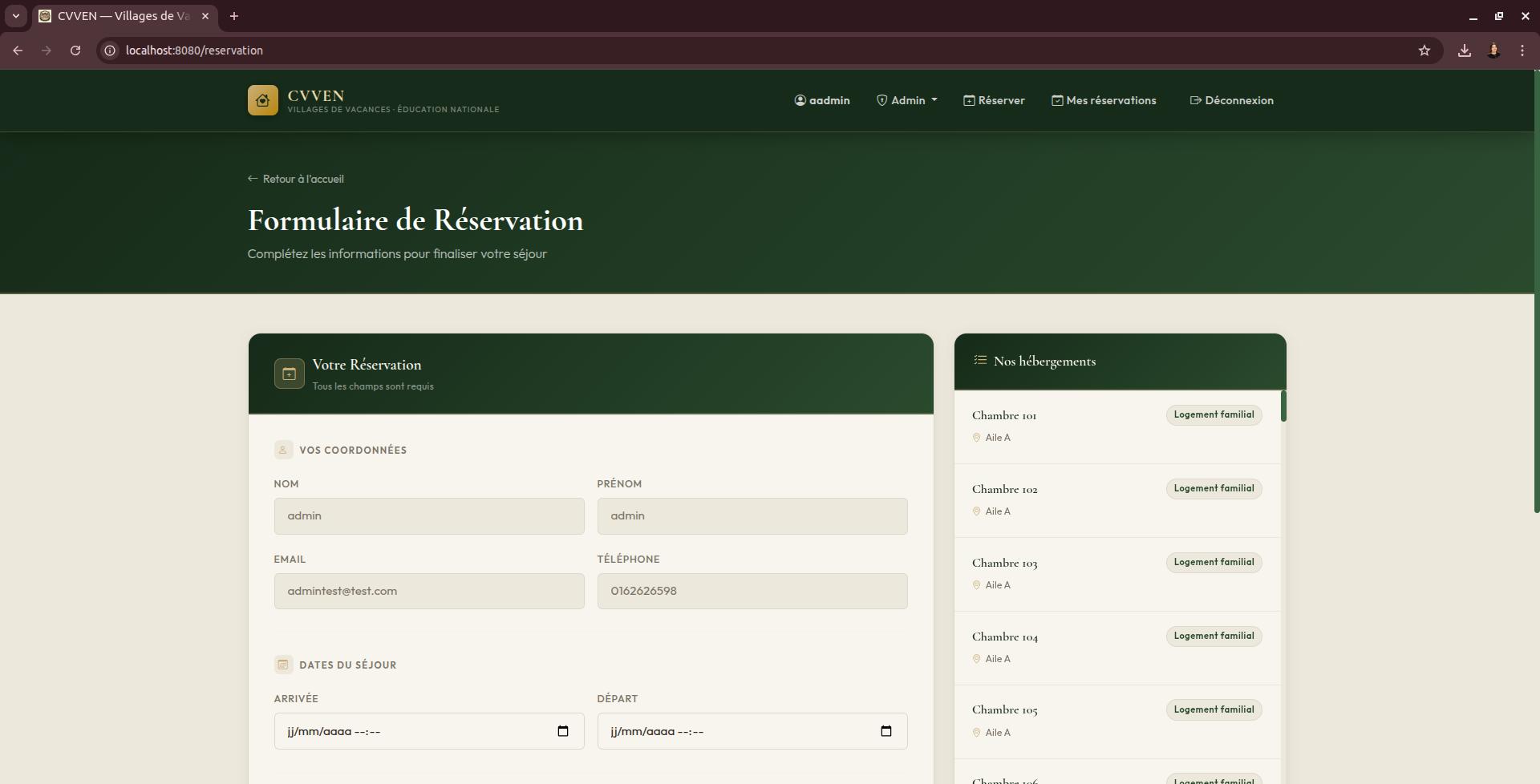Viewport: 1540px width, 784px height.
Task: View site information icon in address bar
Action: pos(110,51)
